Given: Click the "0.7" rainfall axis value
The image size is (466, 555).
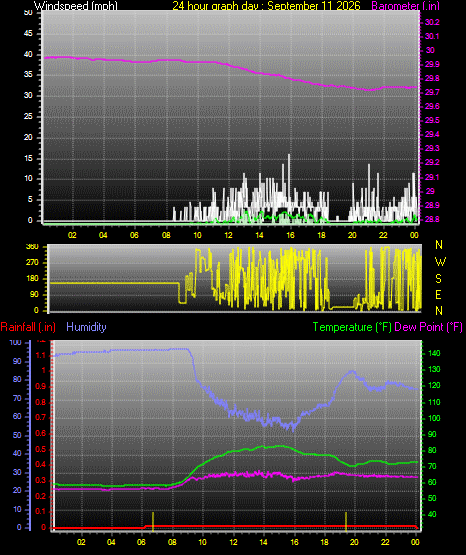Looking at the screenshot, I should pos(41,418).
